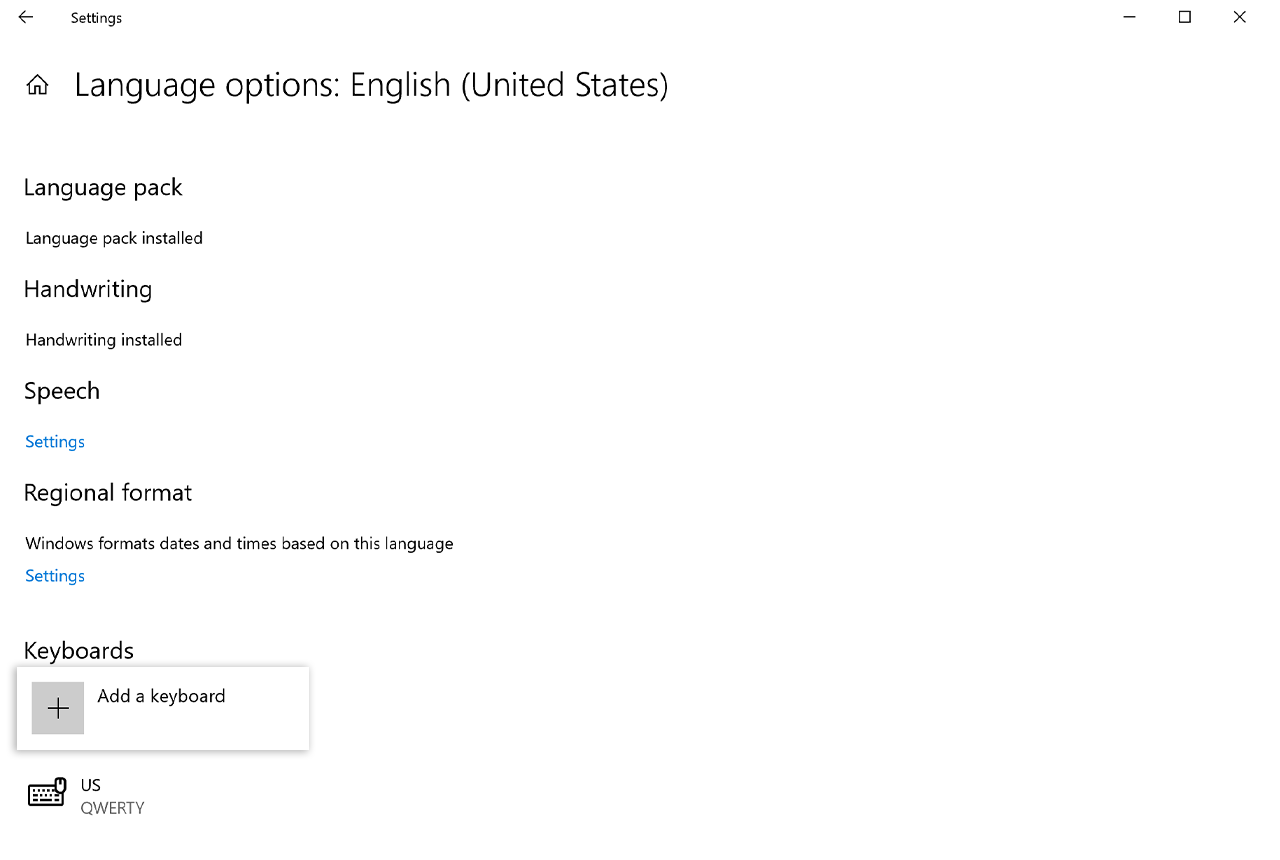This screenshot has width=1280, height=860.
Task: Click the QWERTY layout subtitle
Action: [x=113, y=808]
